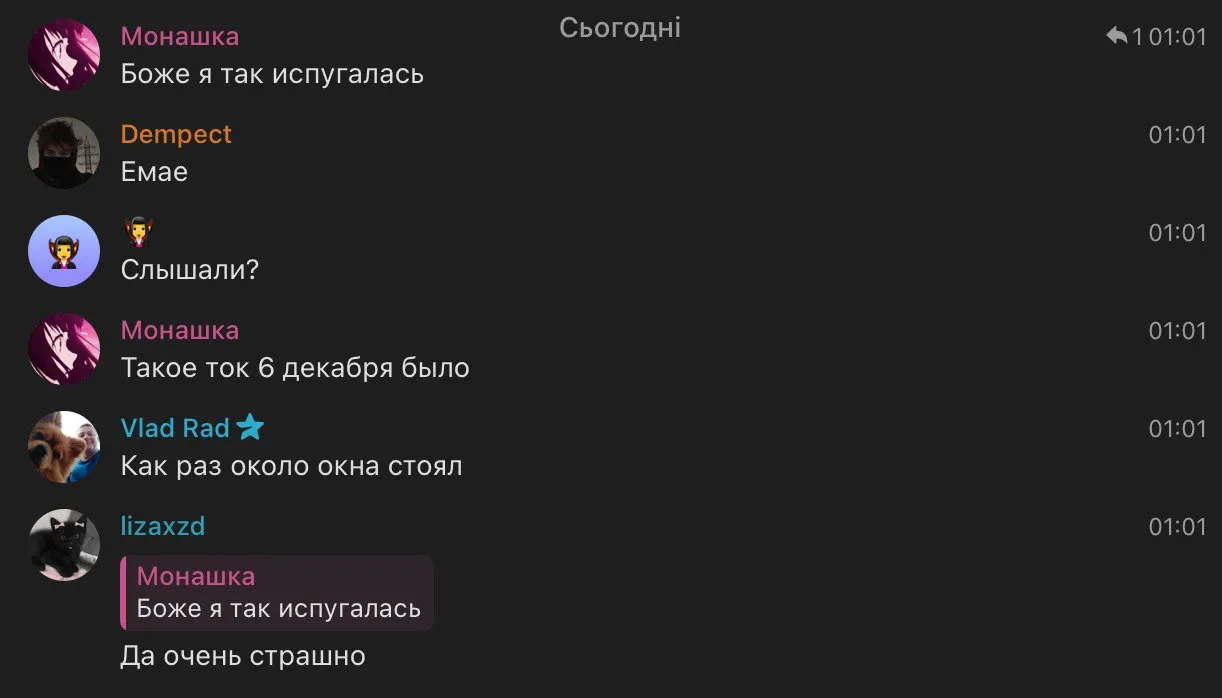1222x698 pixels.
Task: Open the vampire emoji avatar profile
Action: (64, 251)
